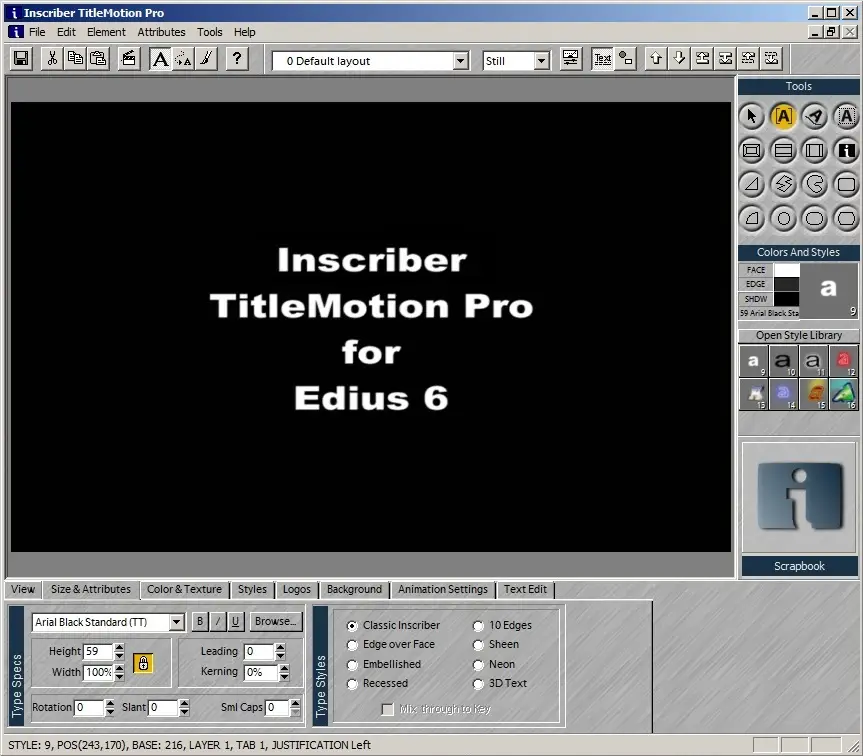Select the black i logo tool
This screenshot has width=863, height=756.
point(846,151)
